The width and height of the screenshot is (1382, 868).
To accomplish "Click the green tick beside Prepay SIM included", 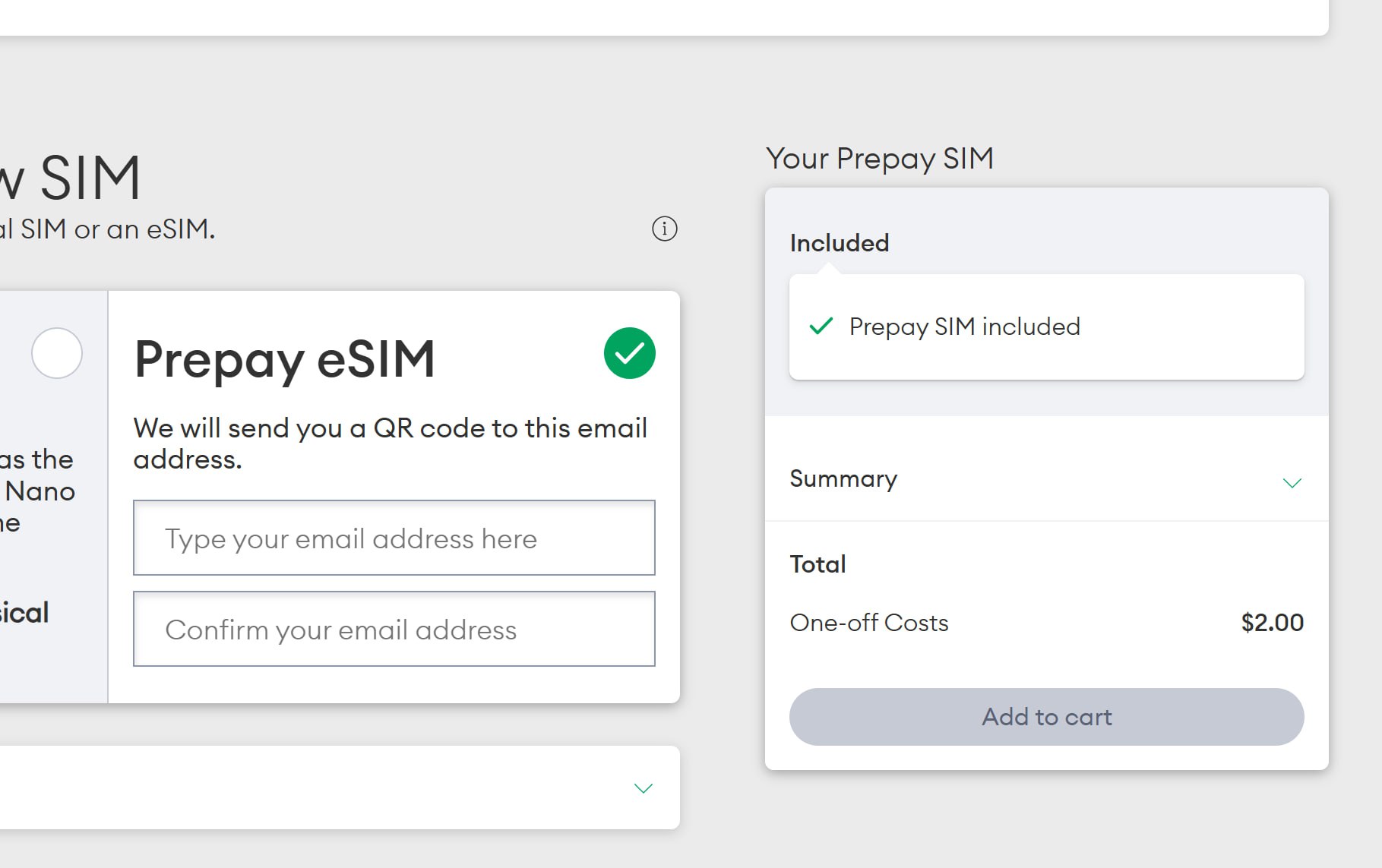I will (821, 327).
